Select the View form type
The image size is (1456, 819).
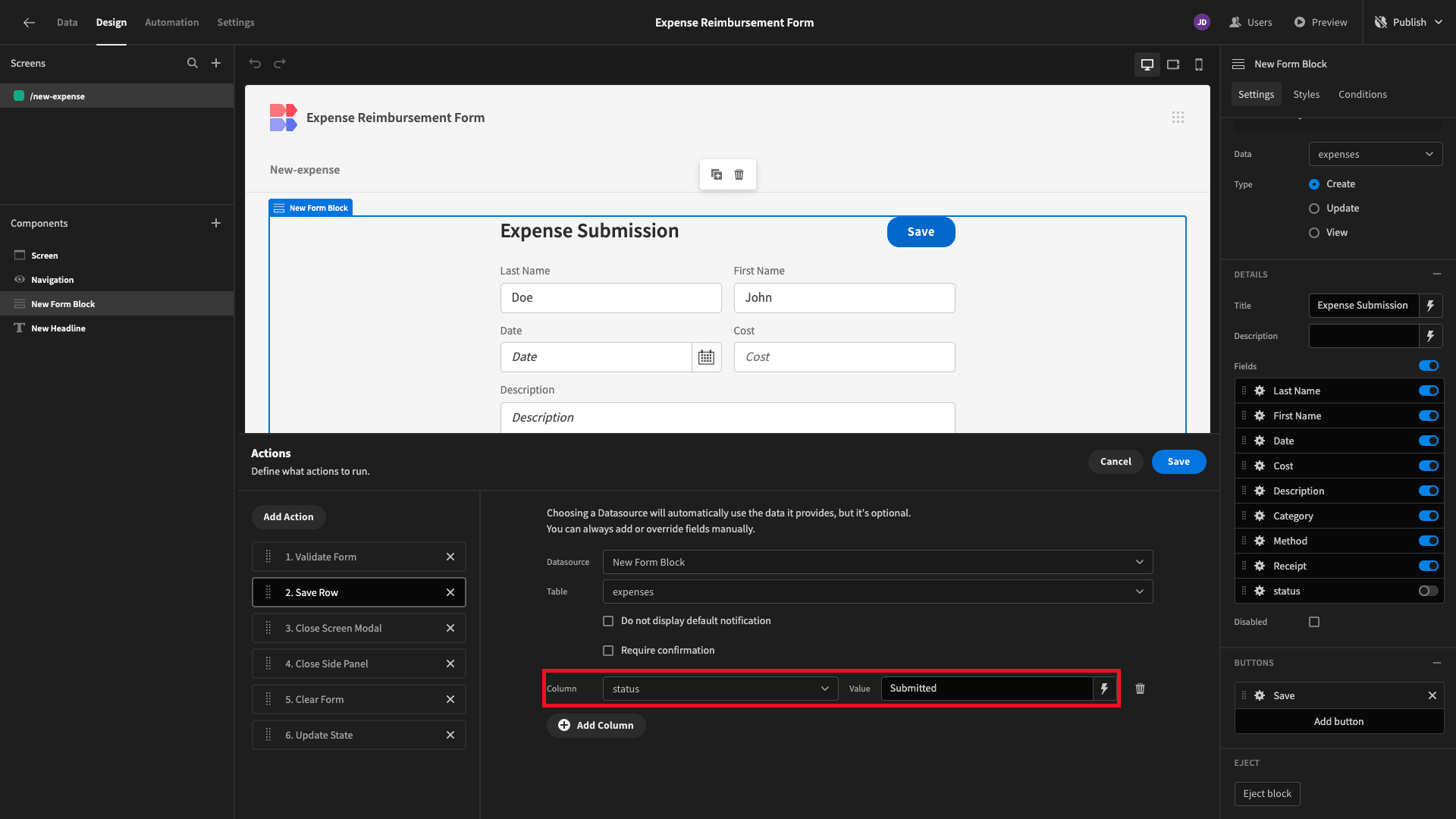point(1314,233)
